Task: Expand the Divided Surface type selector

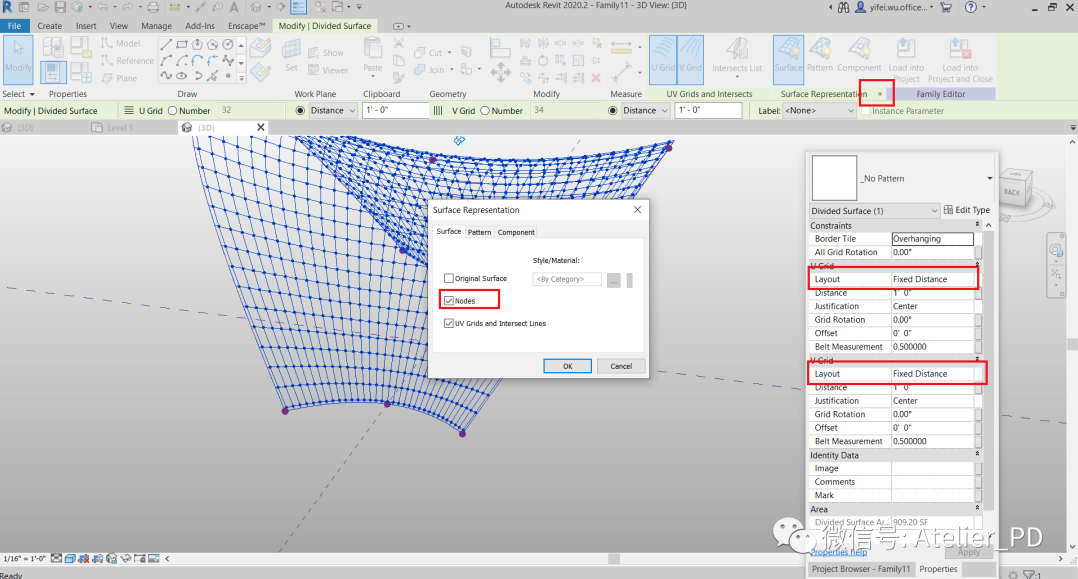Action: 874,210
